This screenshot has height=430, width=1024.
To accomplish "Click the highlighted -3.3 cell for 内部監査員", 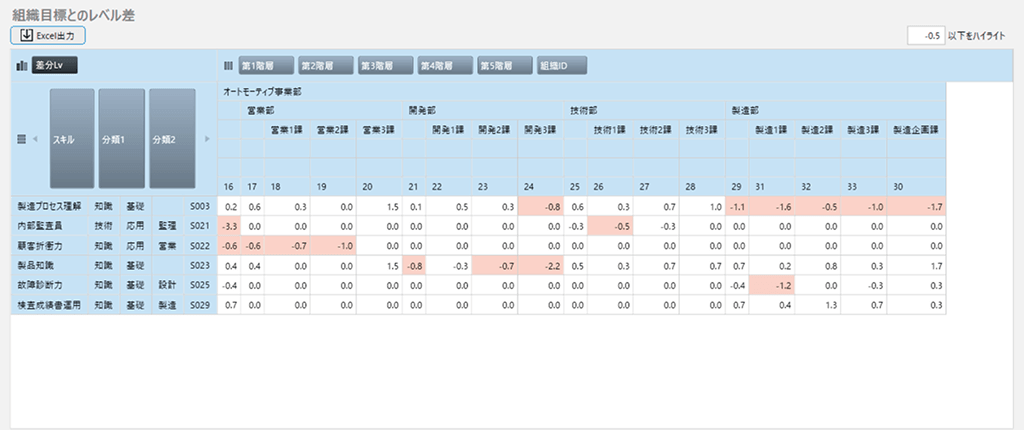I will 229,227.
